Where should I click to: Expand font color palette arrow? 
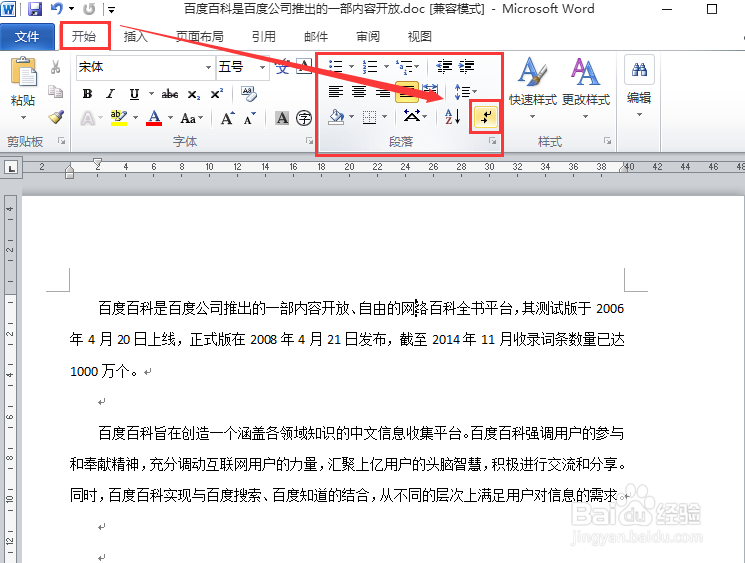pyautogui.click(x=171, y=117)
